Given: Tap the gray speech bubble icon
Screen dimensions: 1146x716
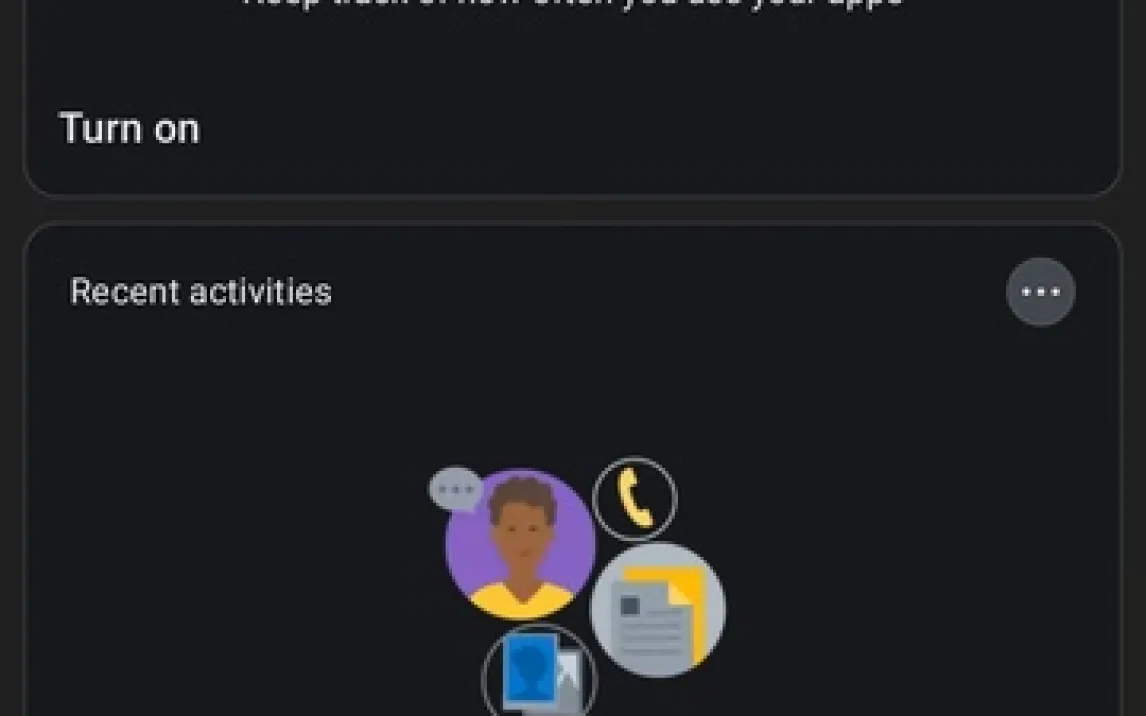Looking at the screenshot, I should [455, 488].
